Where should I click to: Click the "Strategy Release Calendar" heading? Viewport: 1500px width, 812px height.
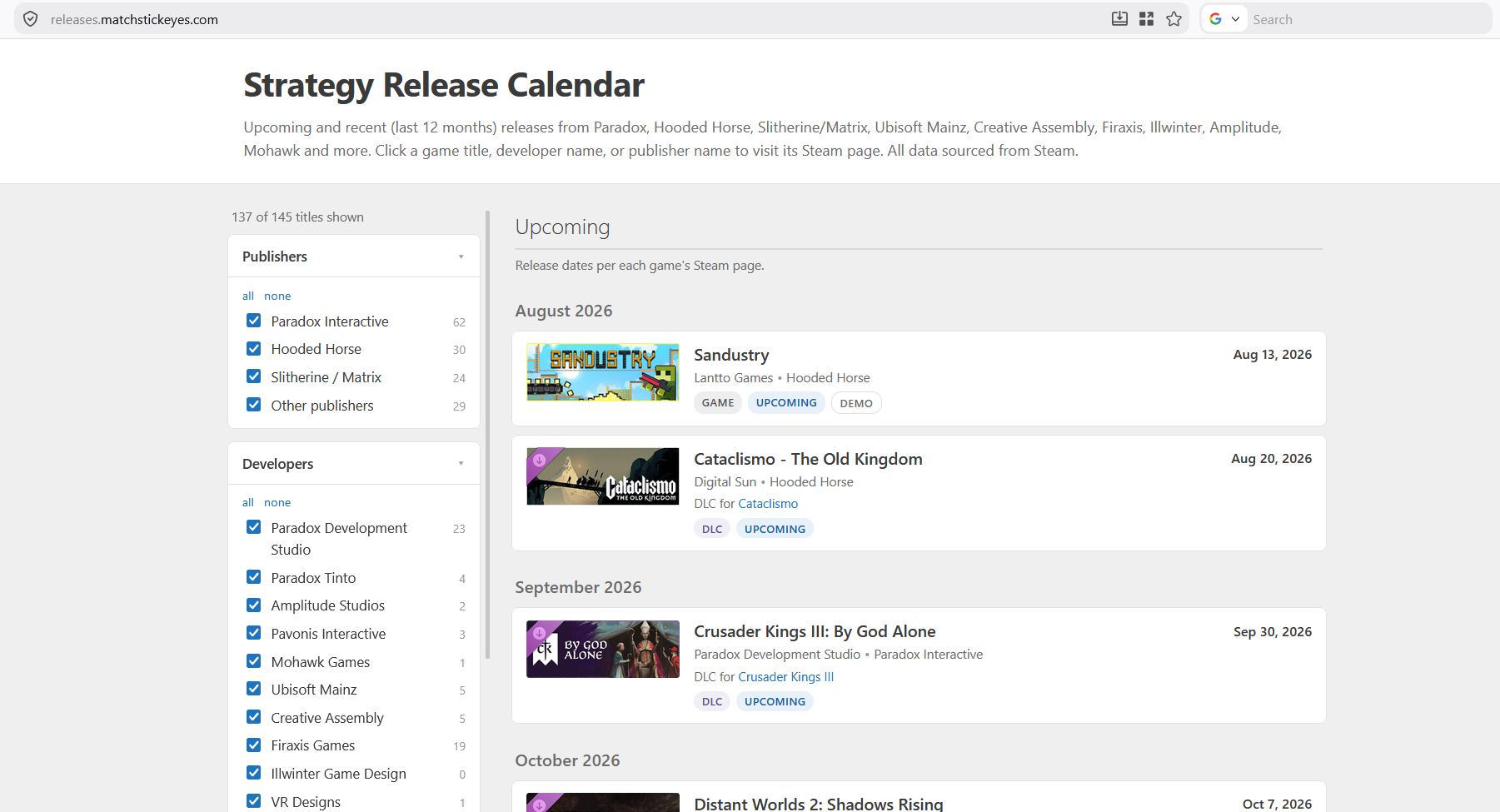coord(444,85)
